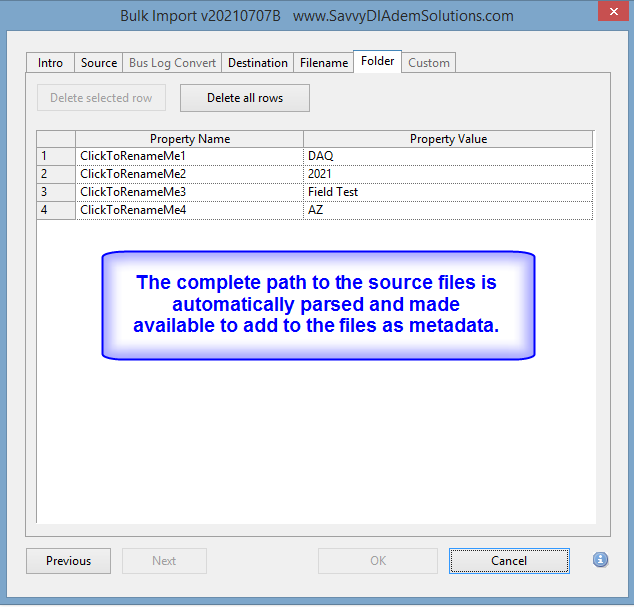
Task: Select the ClickToRenameMe2 cell
Action: tap(190, 174)
